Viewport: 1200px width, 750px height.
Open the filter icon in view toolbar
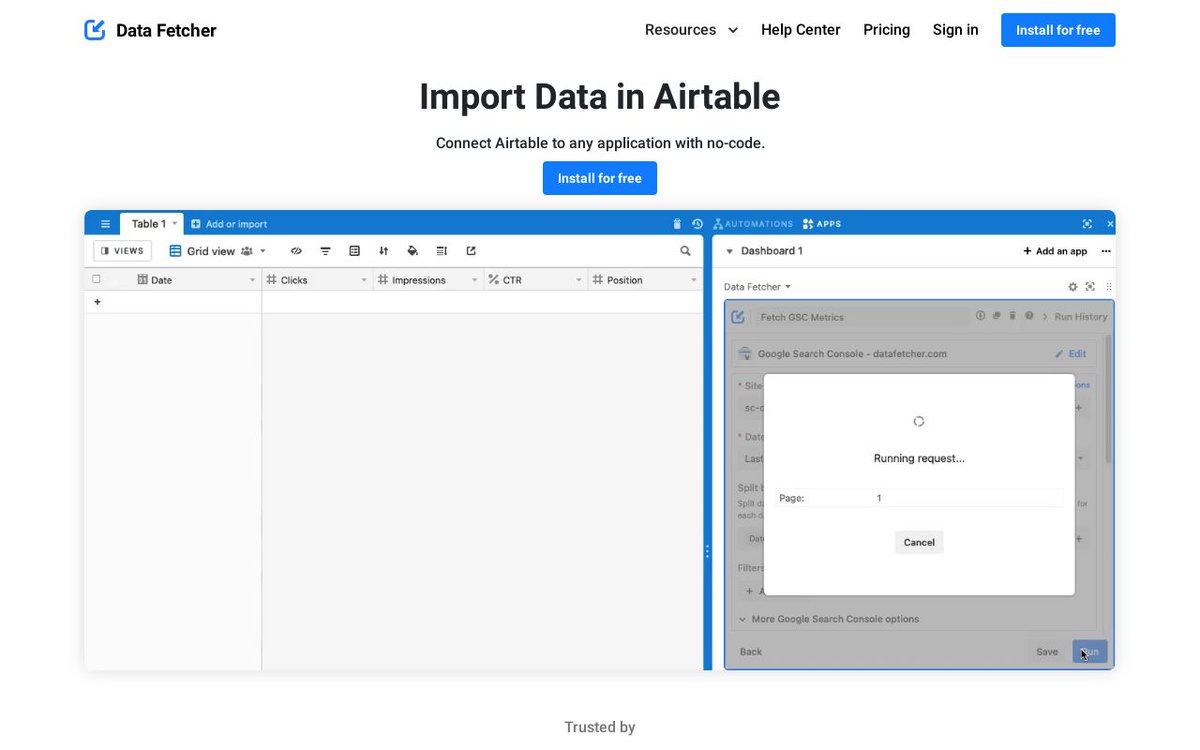click(x=325, y=251)
